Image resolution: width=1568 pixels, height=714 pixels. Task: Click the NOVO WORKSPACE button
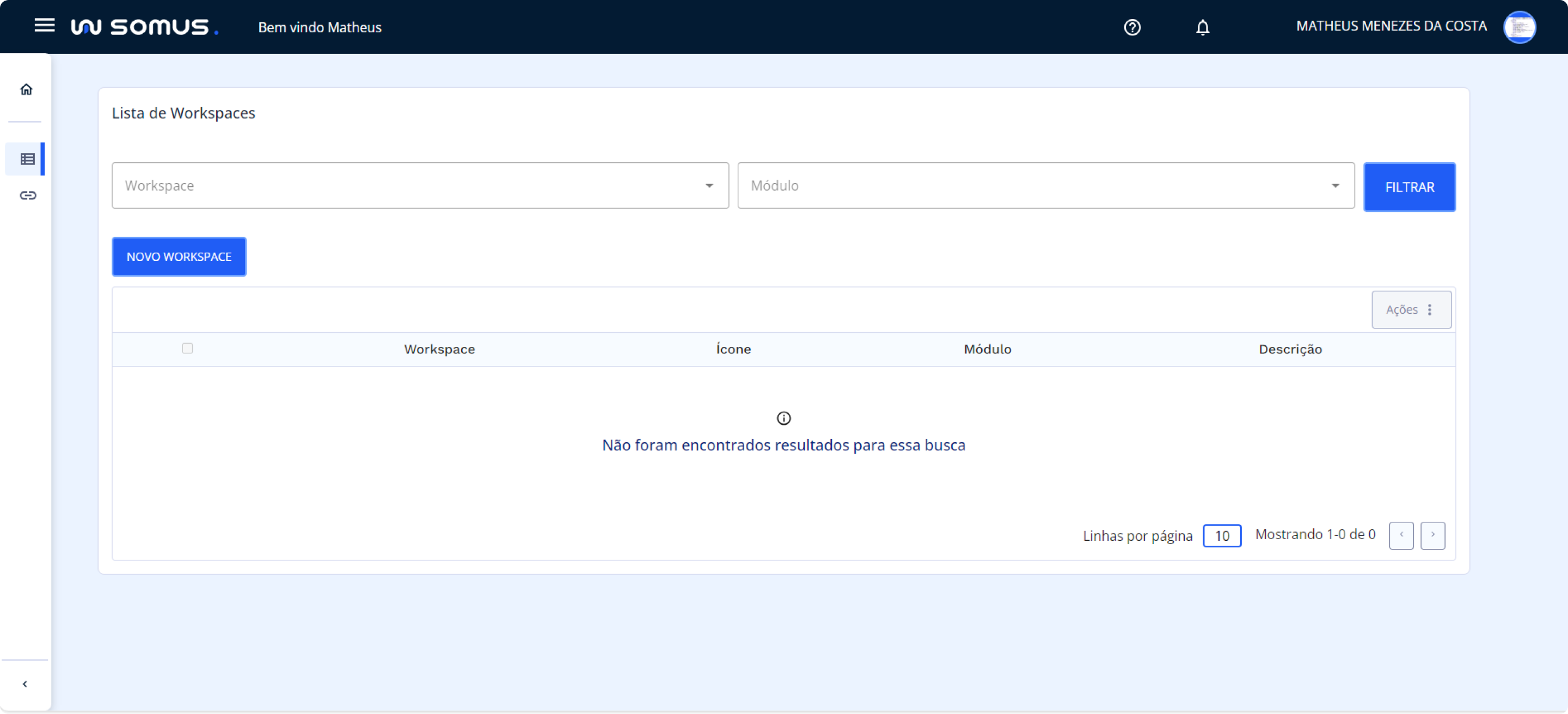tap(179, 257)
